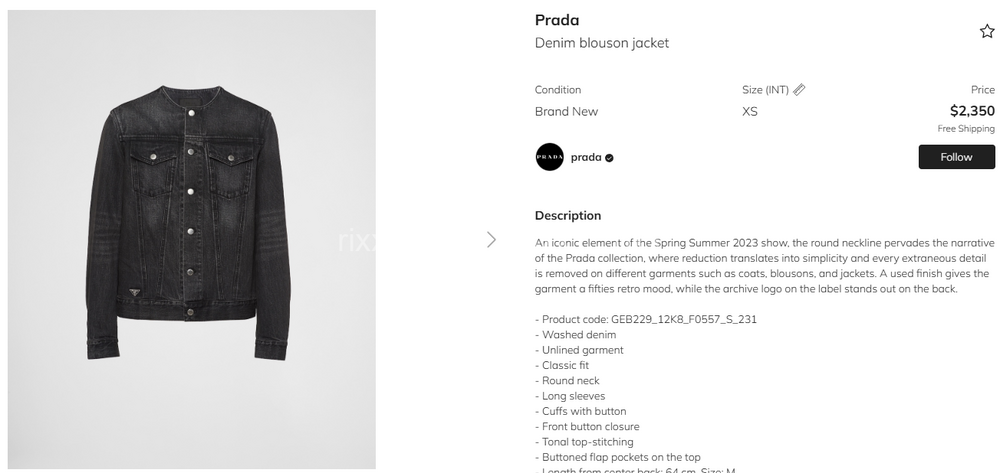1000x473 pixels.
Task: Open the prada seller profile name
Action: point(586,157)
